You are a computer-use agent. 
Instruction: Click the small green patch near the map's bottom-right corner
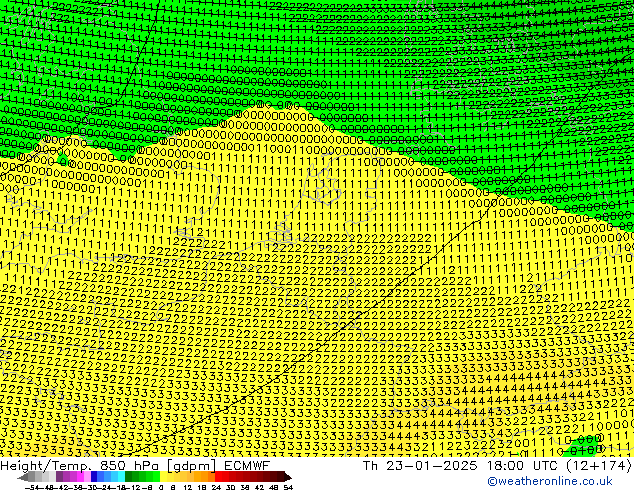[x=582, y=446]
